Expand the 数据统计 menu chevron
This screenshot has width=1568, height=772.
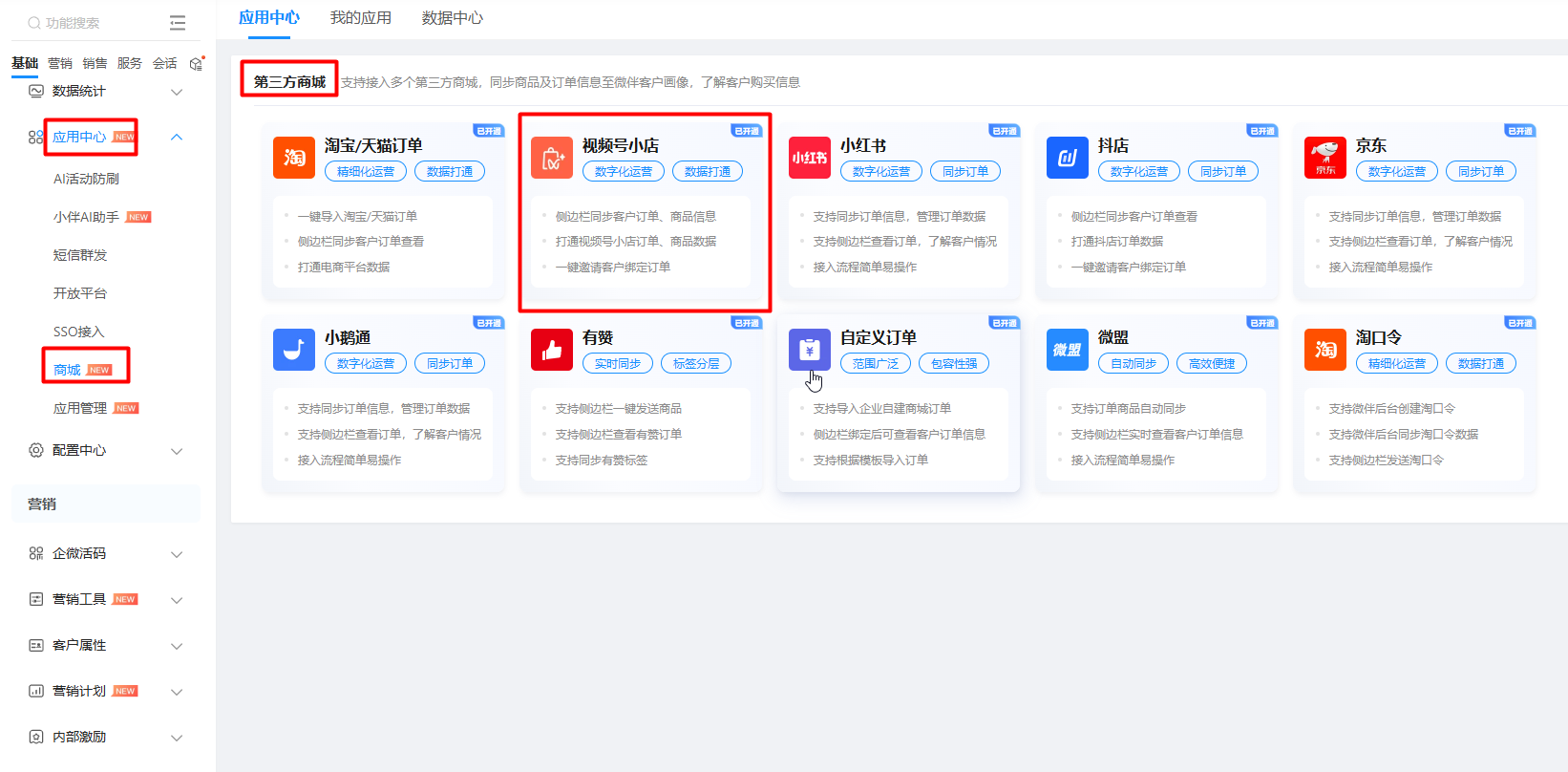pos(177,92)
